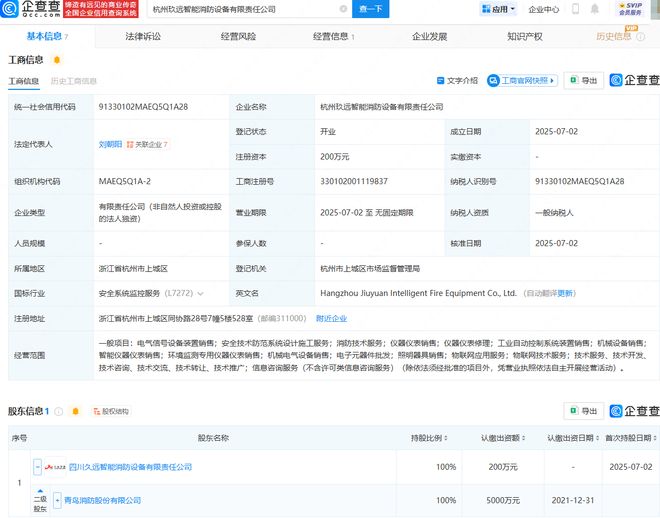
Task: Click the 查一下 search button
Action: (370, 9)
